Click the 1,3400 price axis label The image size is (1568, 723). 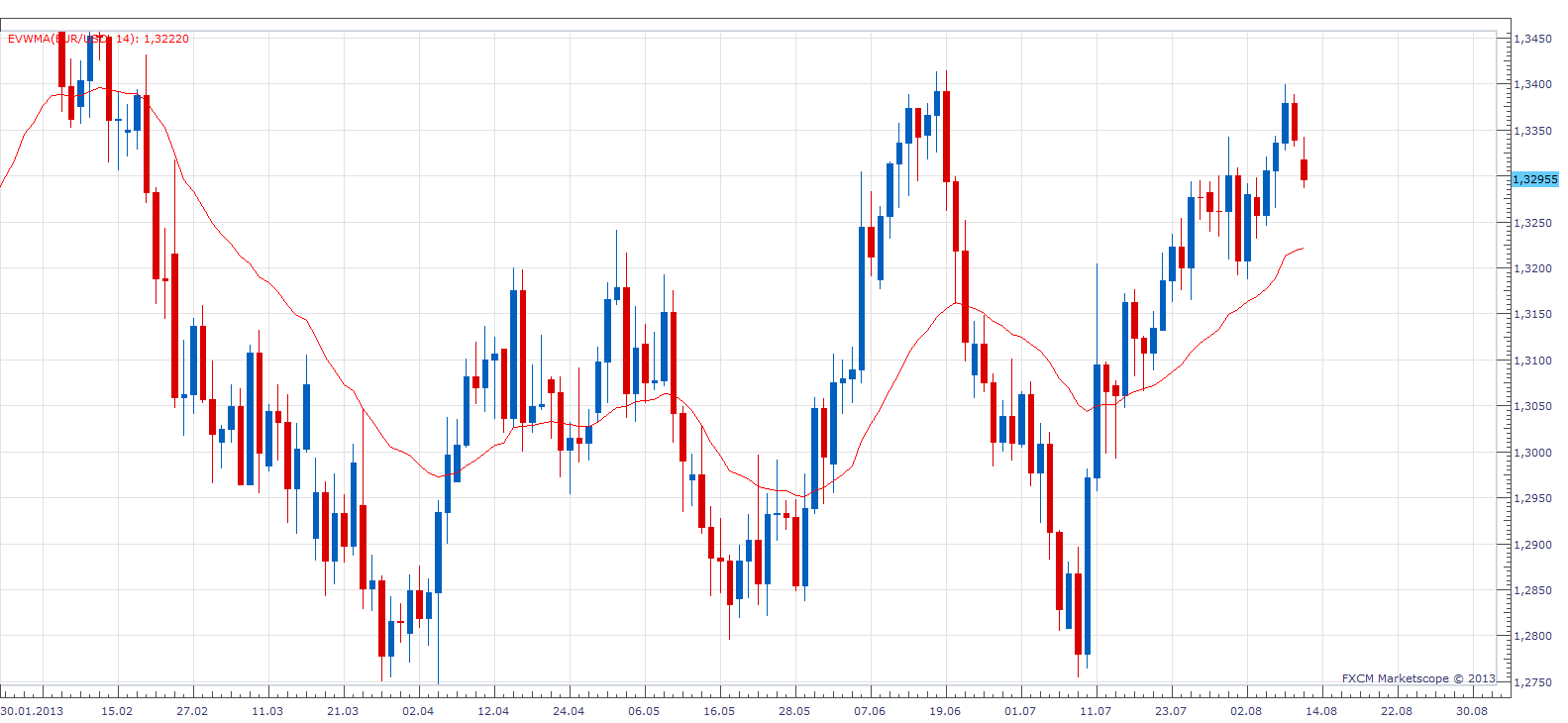(x=1533, y=84)
